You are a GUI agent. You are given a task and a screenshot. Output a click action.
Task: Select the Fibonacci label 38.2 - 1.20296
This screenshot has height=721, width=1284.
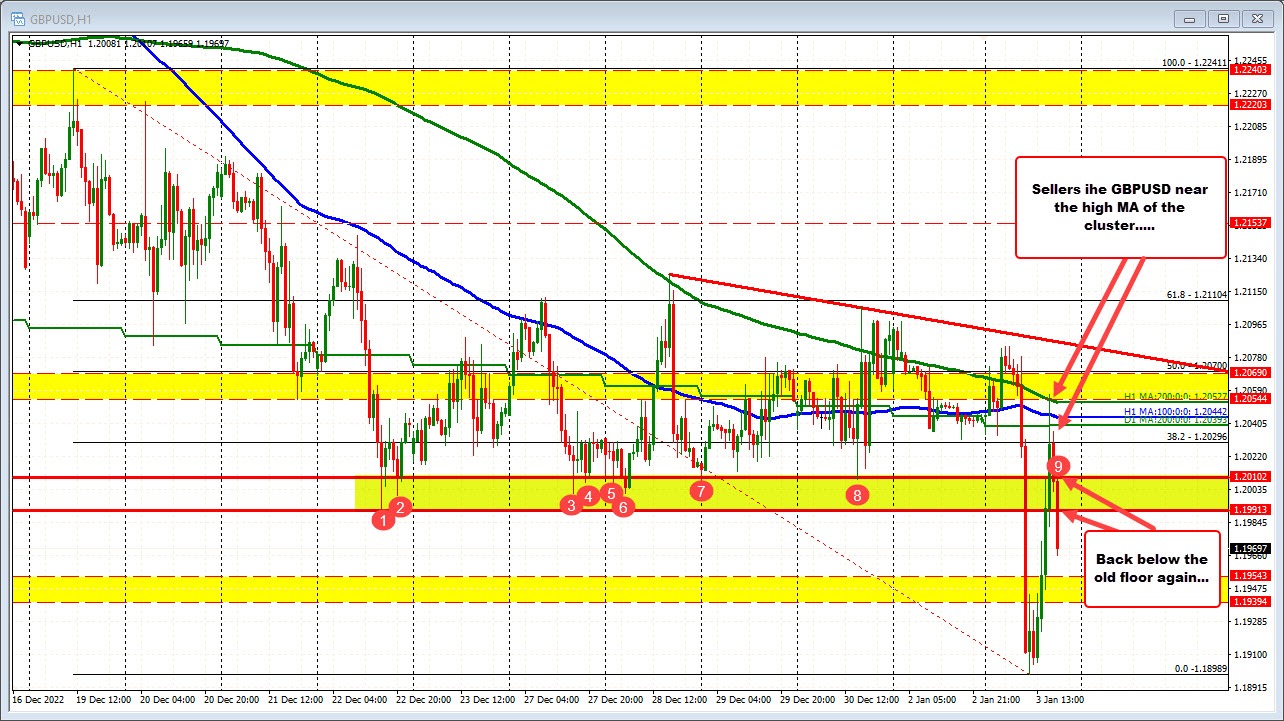[1197, 435]
